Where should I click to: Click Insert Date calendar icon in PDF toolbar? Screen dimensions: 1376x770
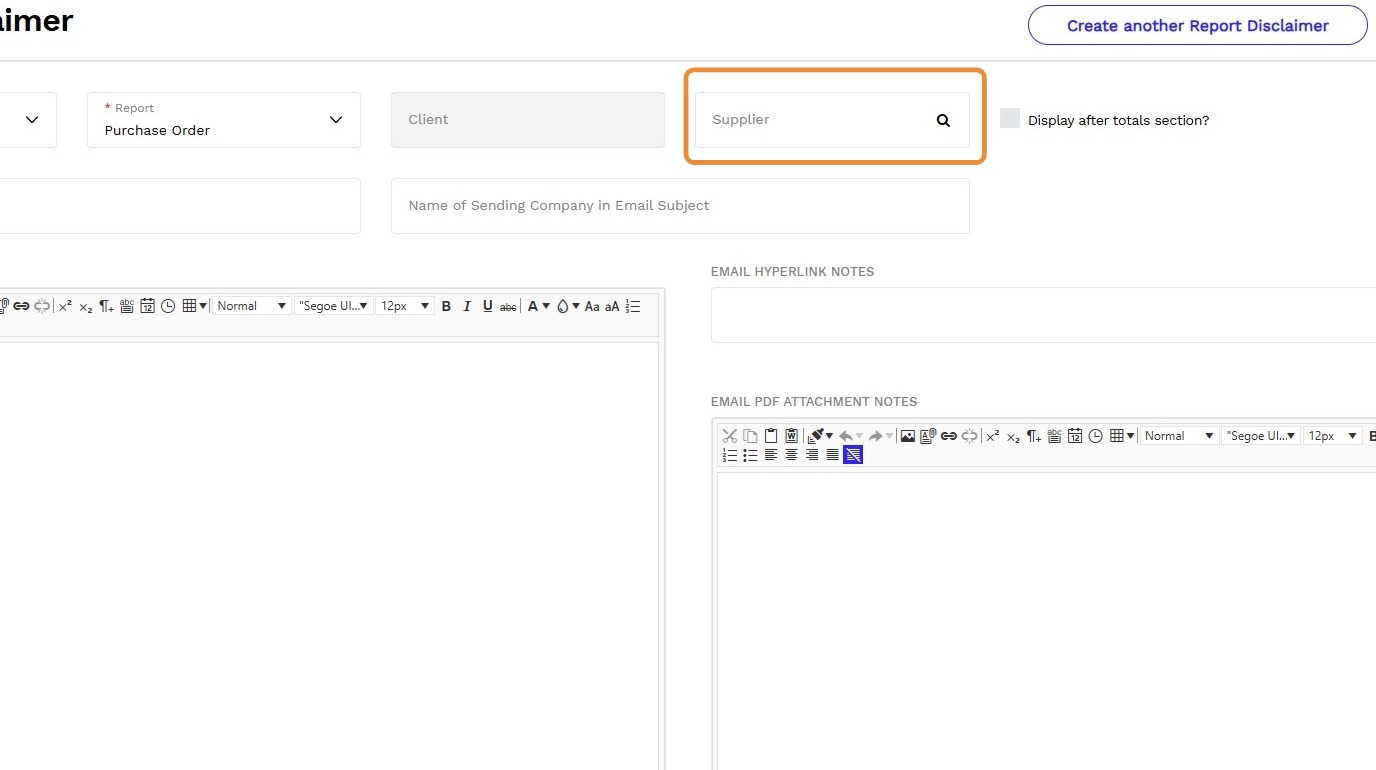click(1075, 436)
